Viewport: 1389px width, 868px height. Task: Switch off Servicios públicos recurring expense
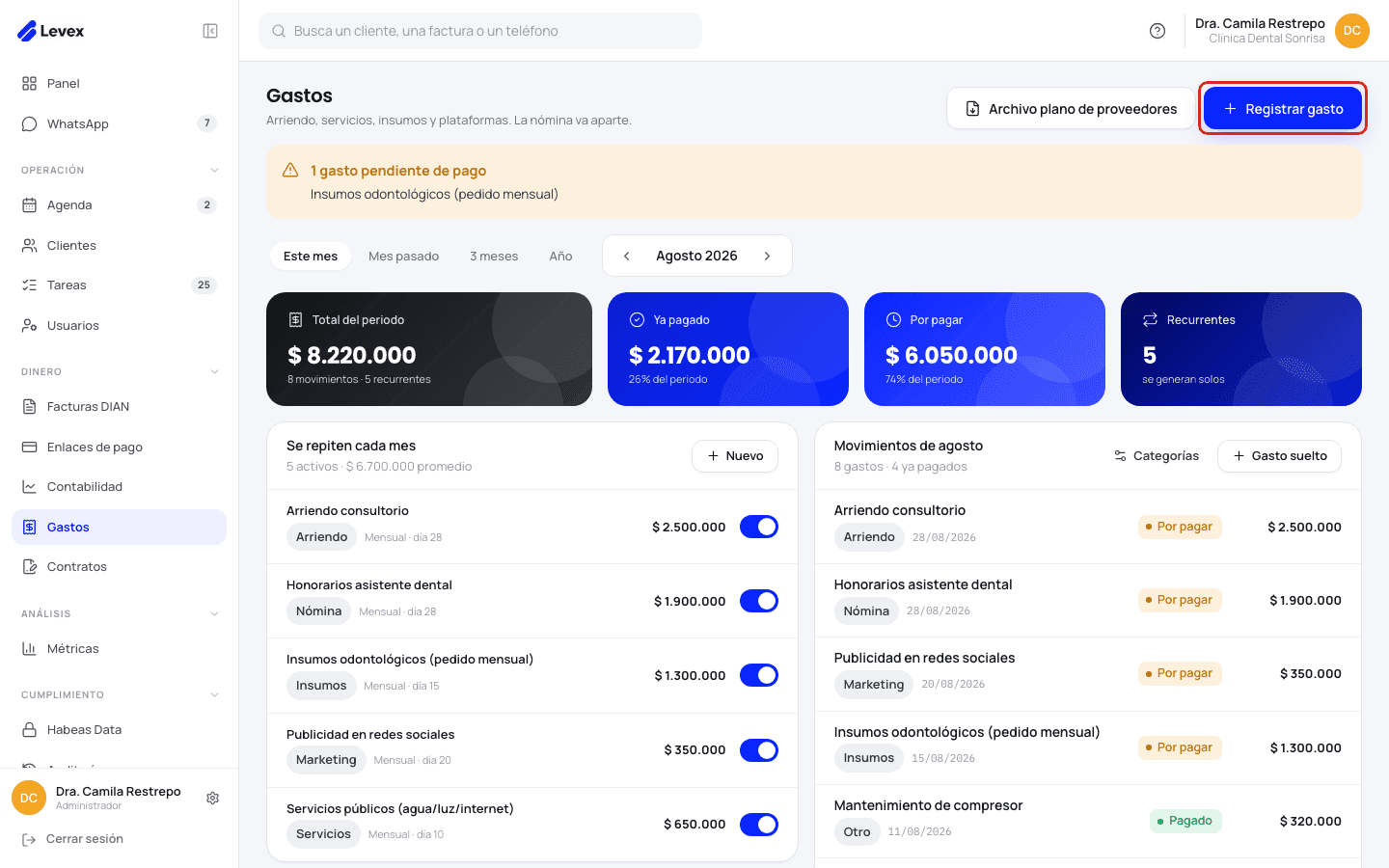click(x=759, y=825)
